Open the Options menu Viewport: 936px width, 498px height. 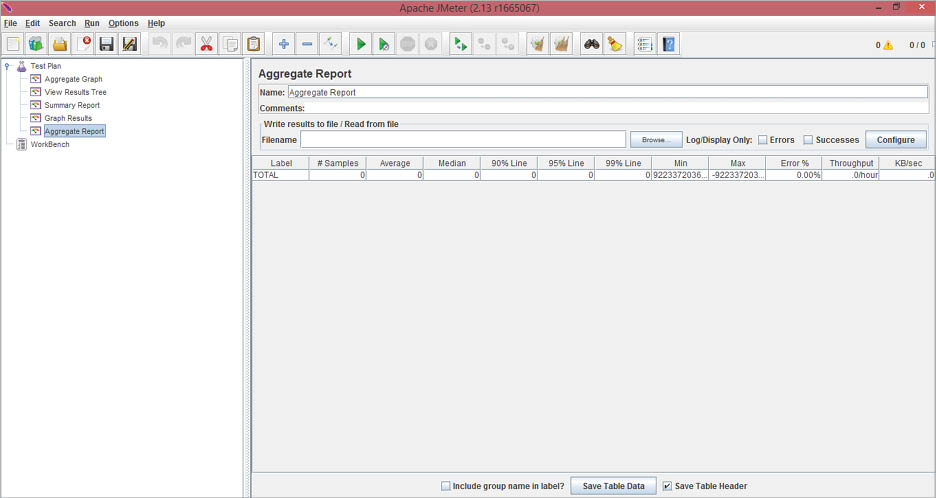pos(123,23)
